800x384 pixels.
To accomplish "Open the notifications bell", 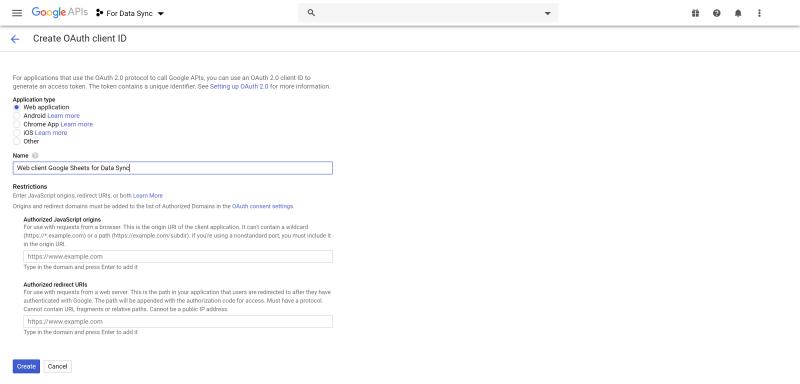I will click(x=738, y=13).
